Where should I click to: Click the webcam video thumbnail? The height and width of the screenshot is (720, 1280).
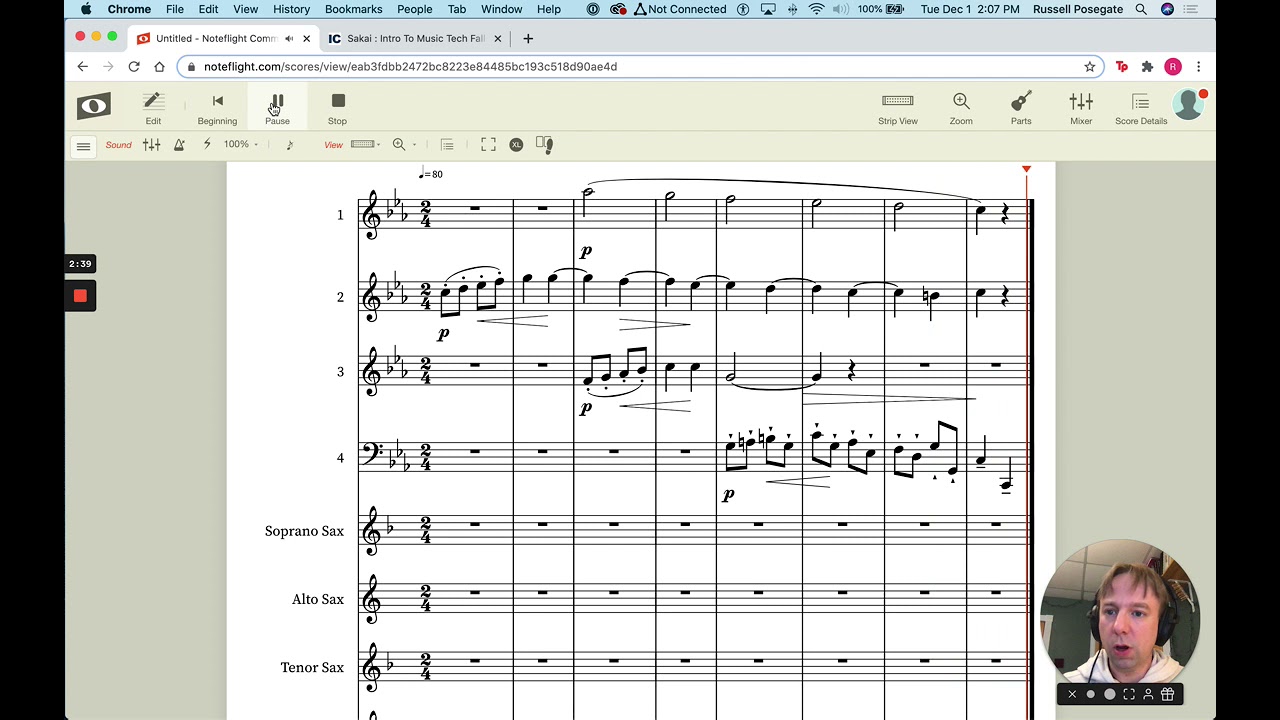click(x=1120, y=612)
